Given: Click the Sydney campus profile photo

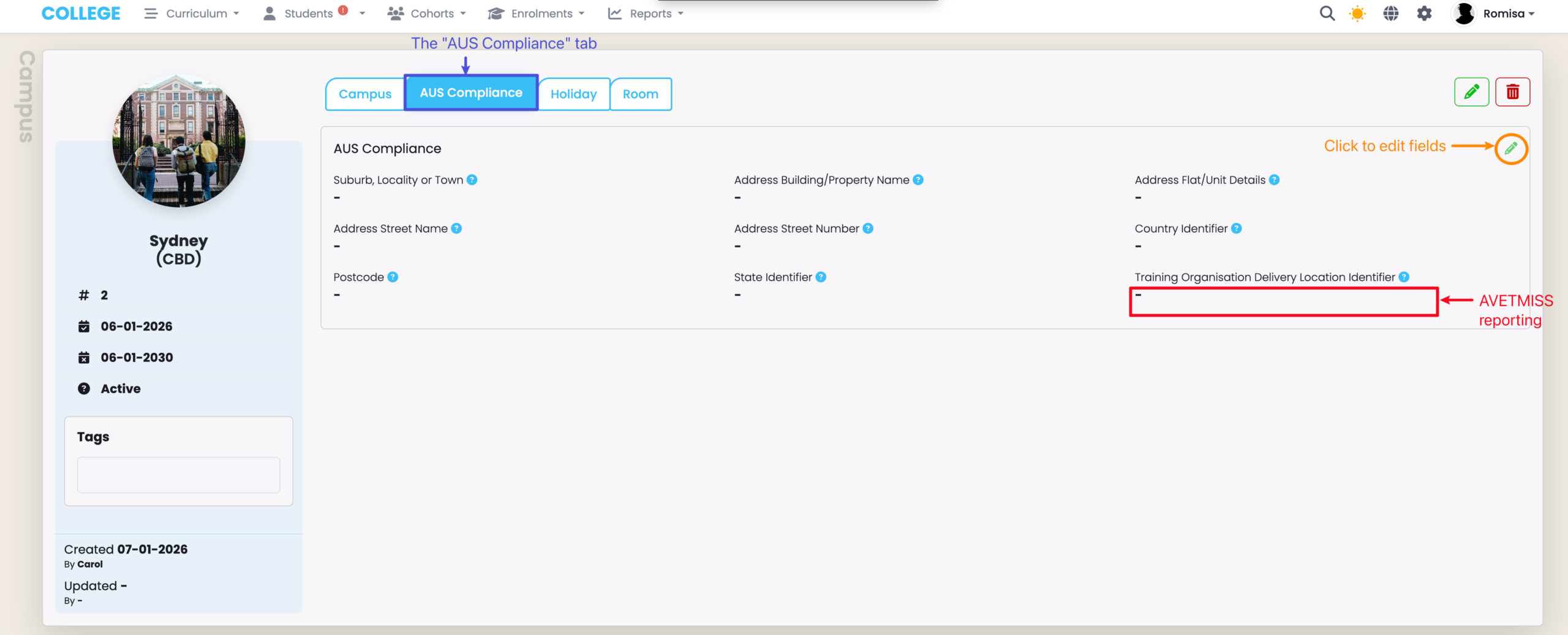Looking at the screenshot, I should pos(179,141).
